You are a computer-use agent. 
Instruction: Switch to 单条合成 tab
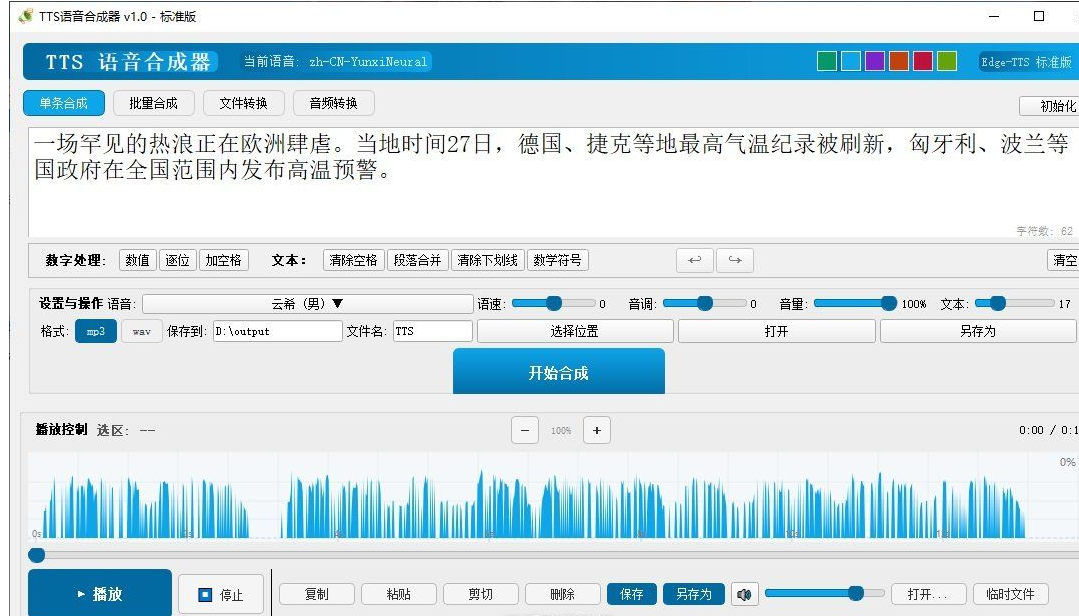63,103
